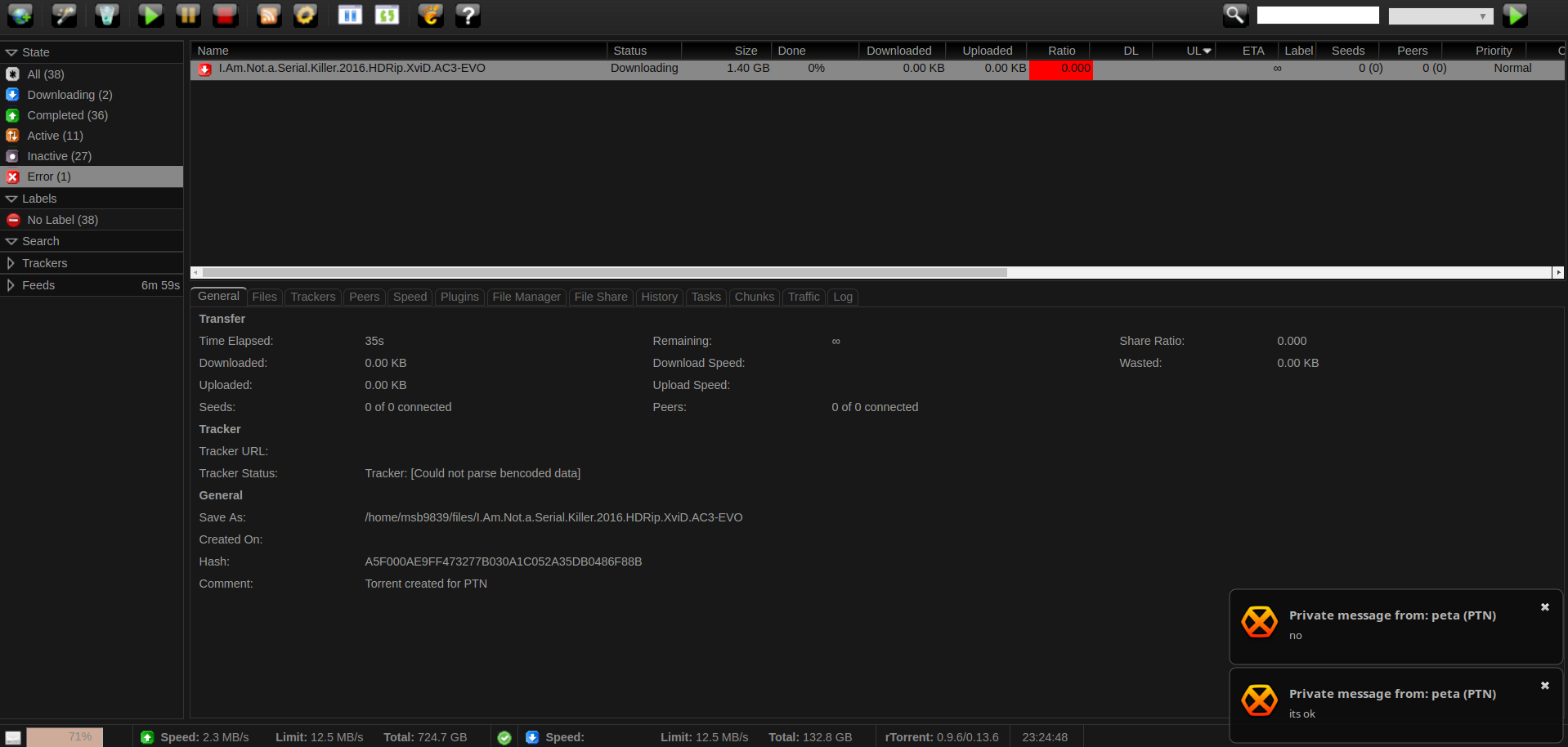Open the Peers tab

[364, 297]
